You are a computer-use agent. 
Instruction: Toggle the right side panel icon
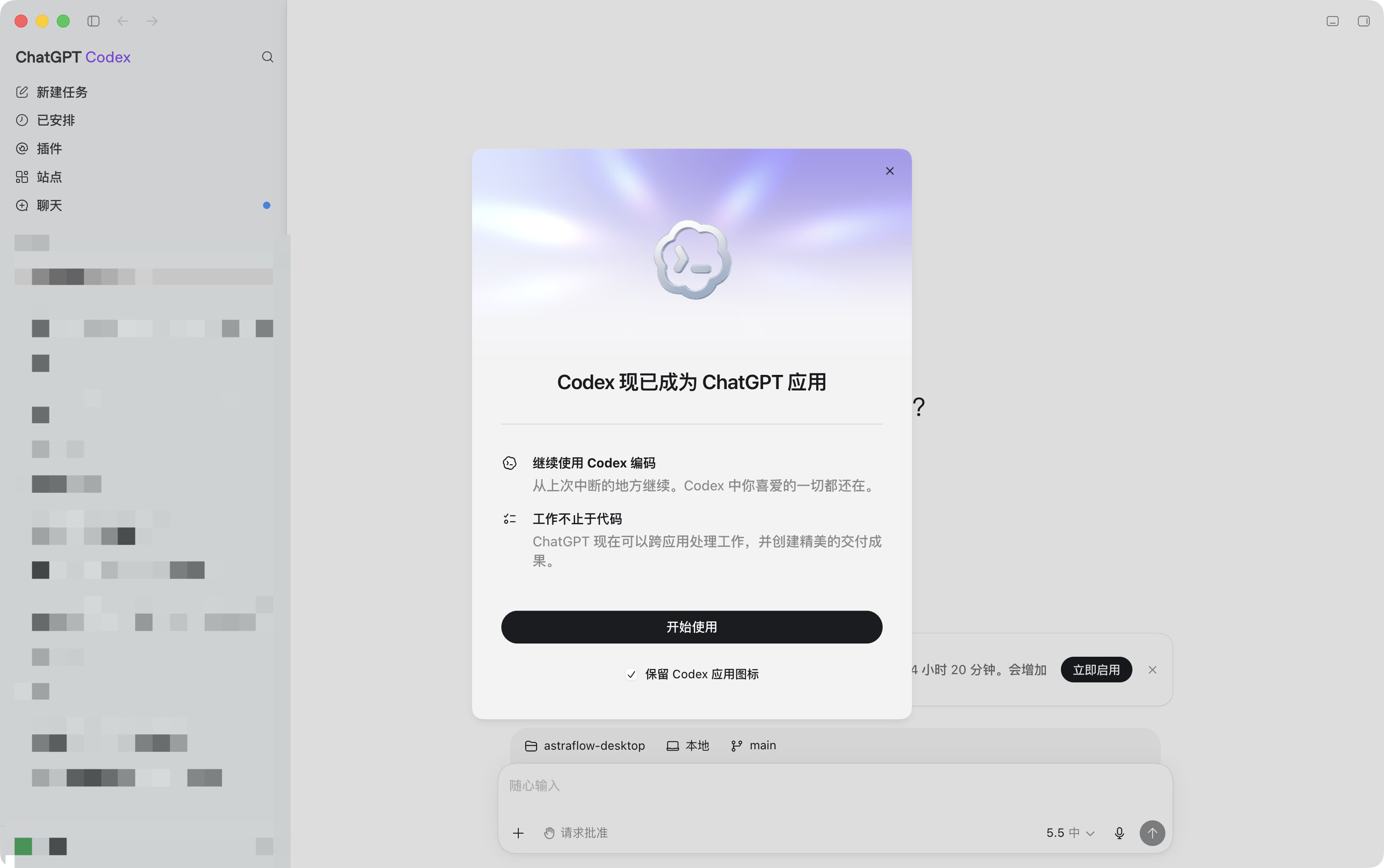click(1364, 21)
